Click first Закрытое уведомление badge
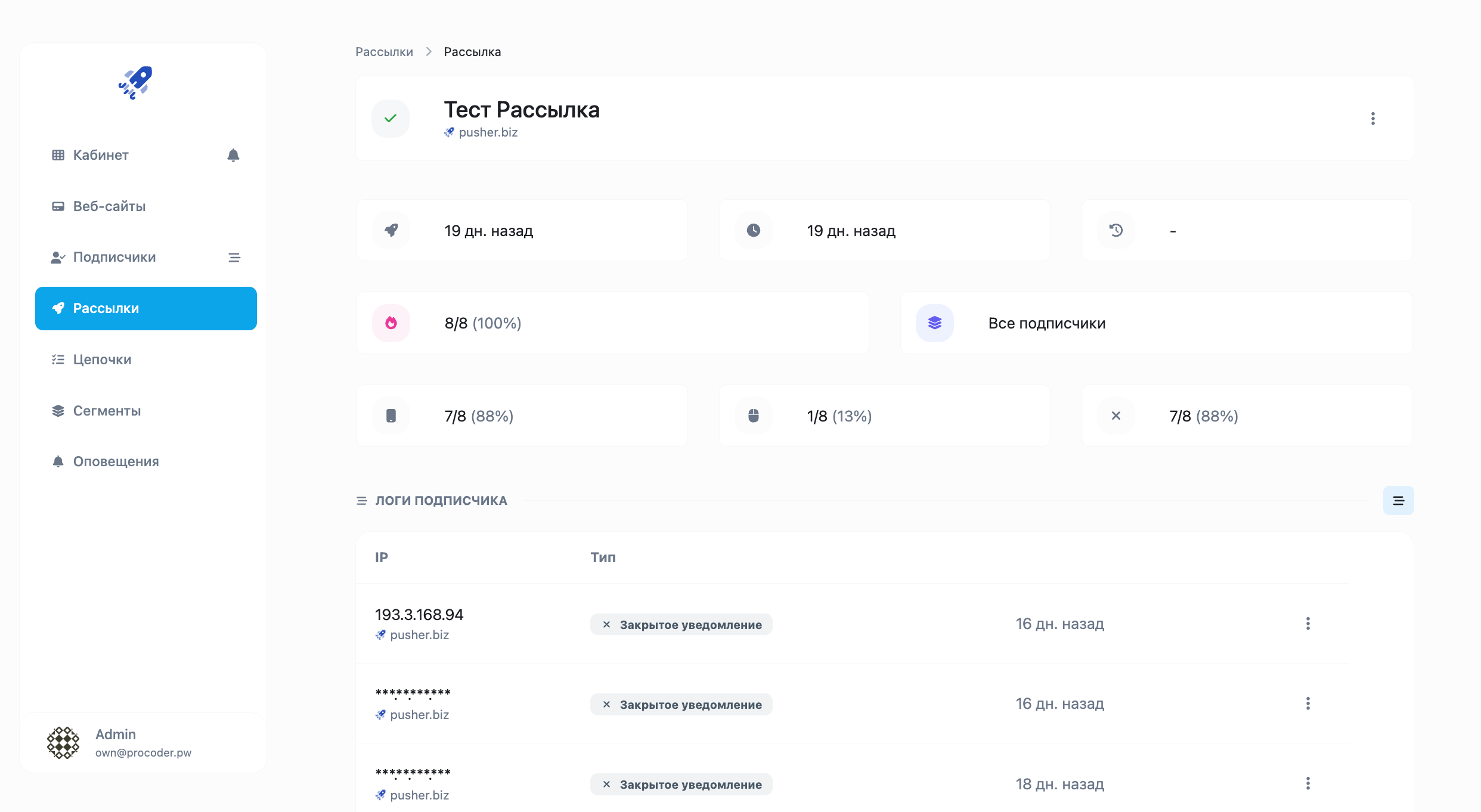Screen dimensions: 1481x812 (681, 625)
